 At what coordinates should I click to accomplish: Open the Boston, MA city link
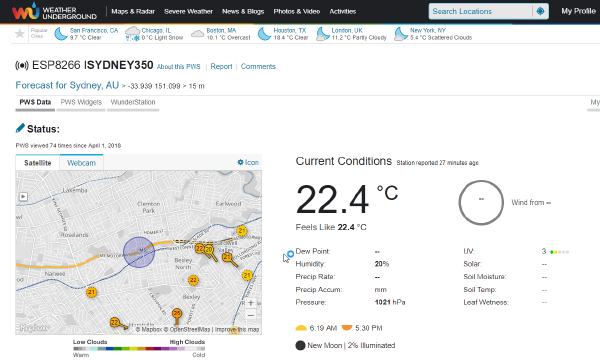221,30
